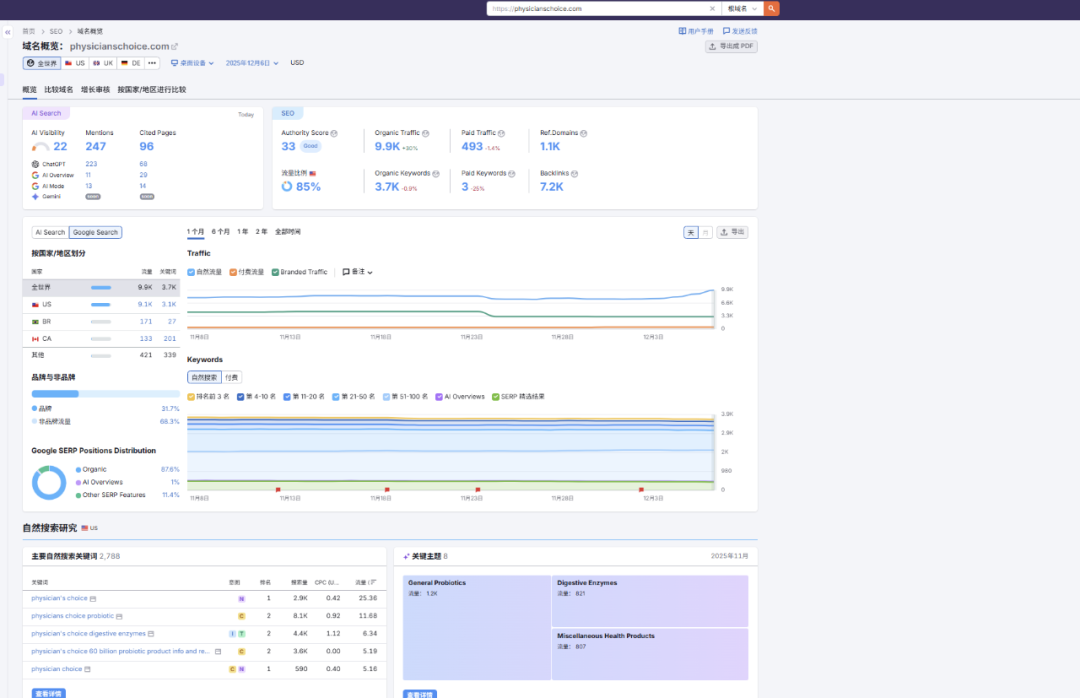Click the General Probiotics topic tile

coord(477,628)
